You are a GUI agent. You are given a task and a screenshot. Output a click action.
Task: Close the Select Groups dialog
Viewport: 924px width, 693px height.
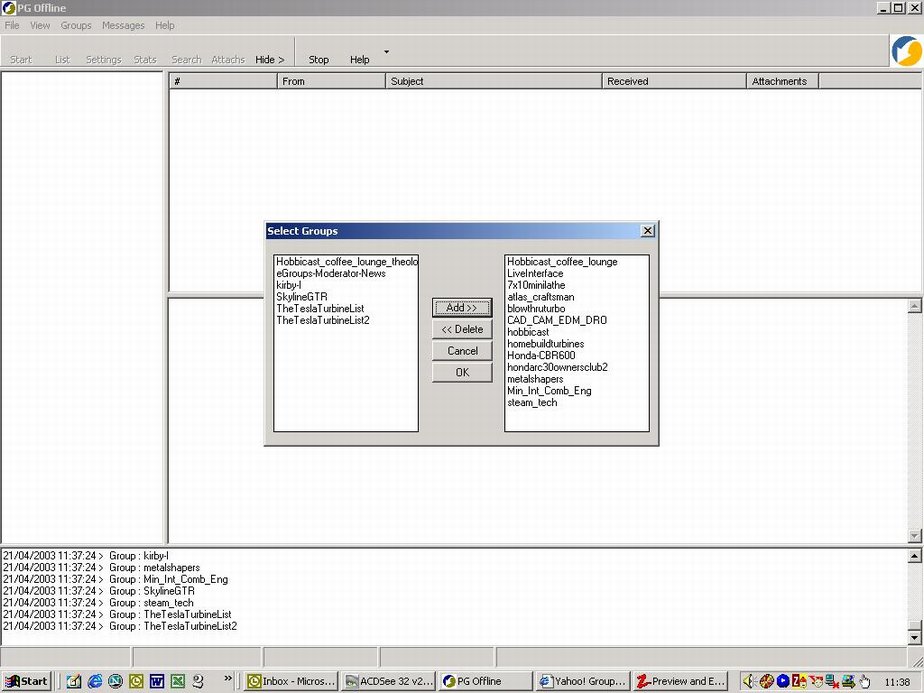click(x=647, y=231)
